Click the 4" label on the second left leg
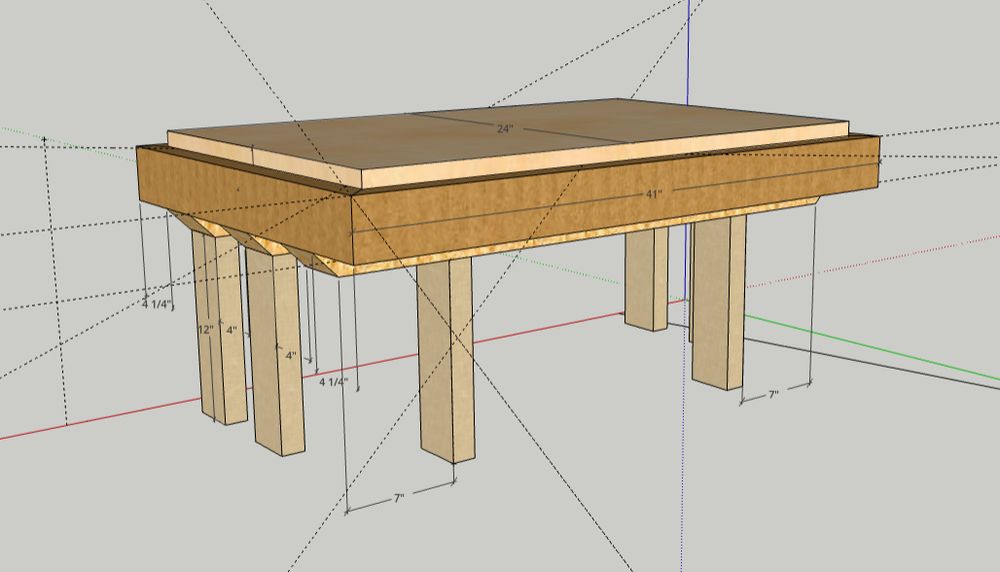The width and height of the screenshot is (1000, 572). (290, 355)
